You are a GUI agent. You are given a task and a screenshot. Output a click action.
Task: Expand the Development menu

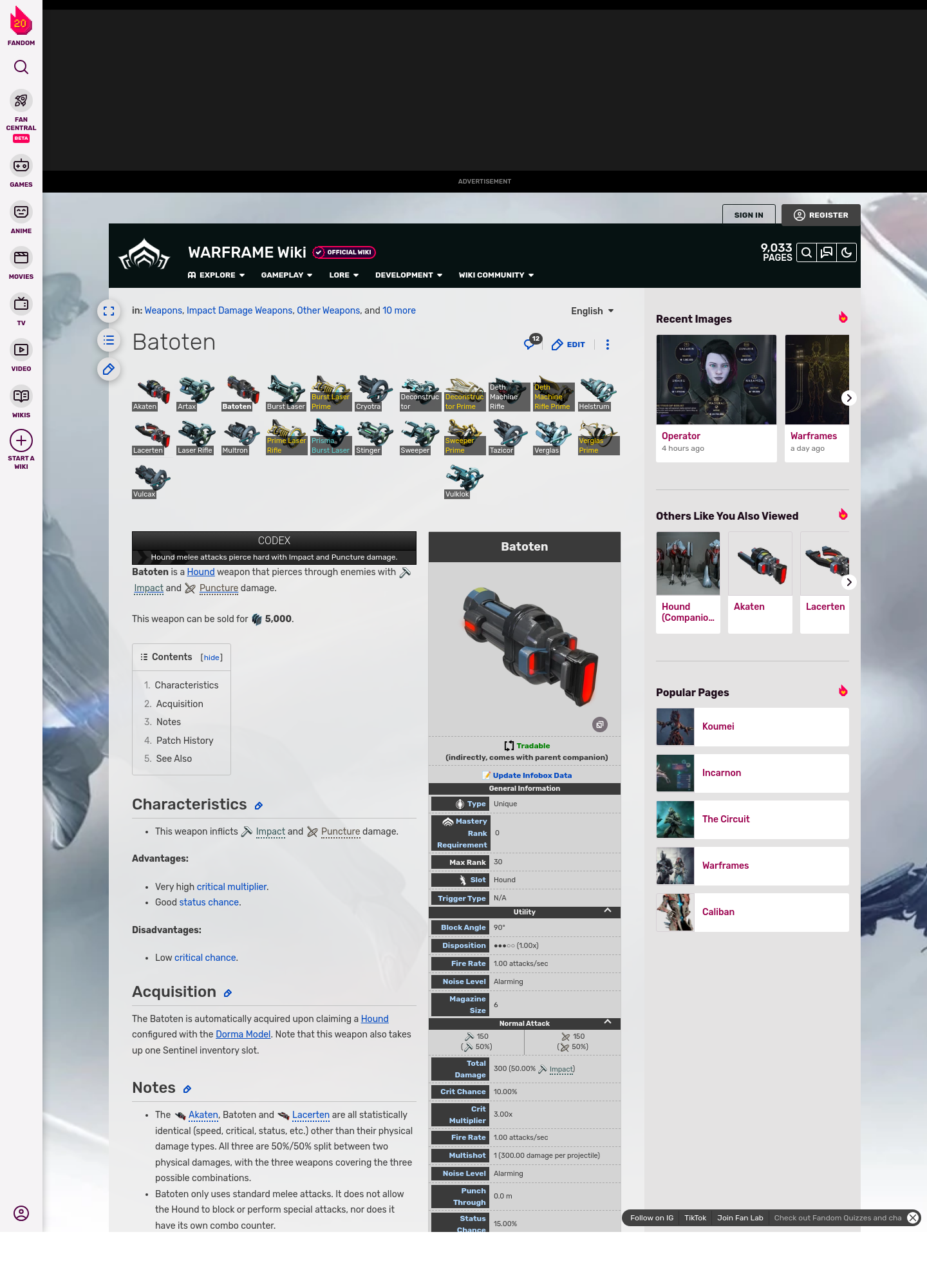(x=409, y=275)
